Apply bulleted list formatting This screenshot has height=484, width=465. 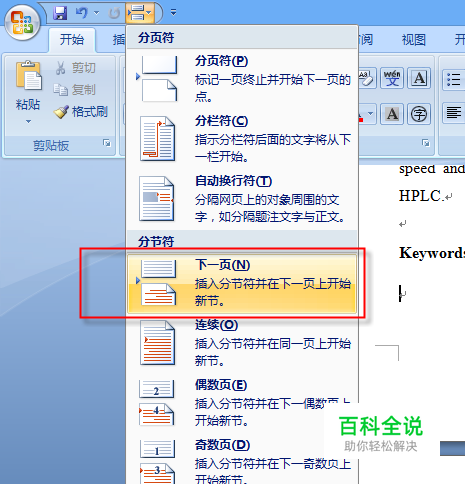(x=453, y=80)
